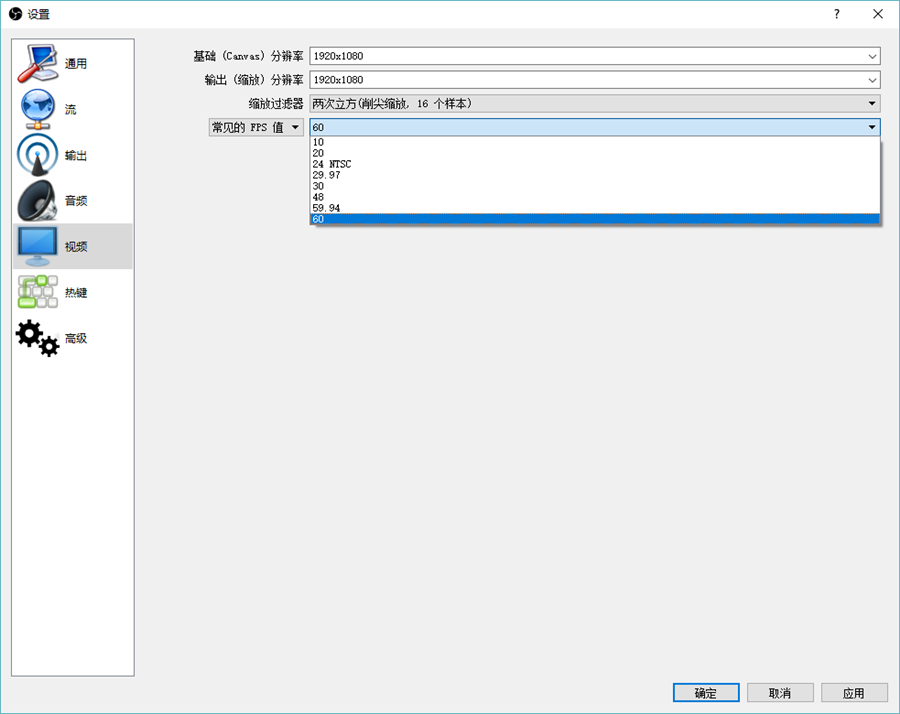The width and height of the screenshot is (900, 714).
Task: Click the 视频 (Video) monitor icon
Action: click(38, 246)
